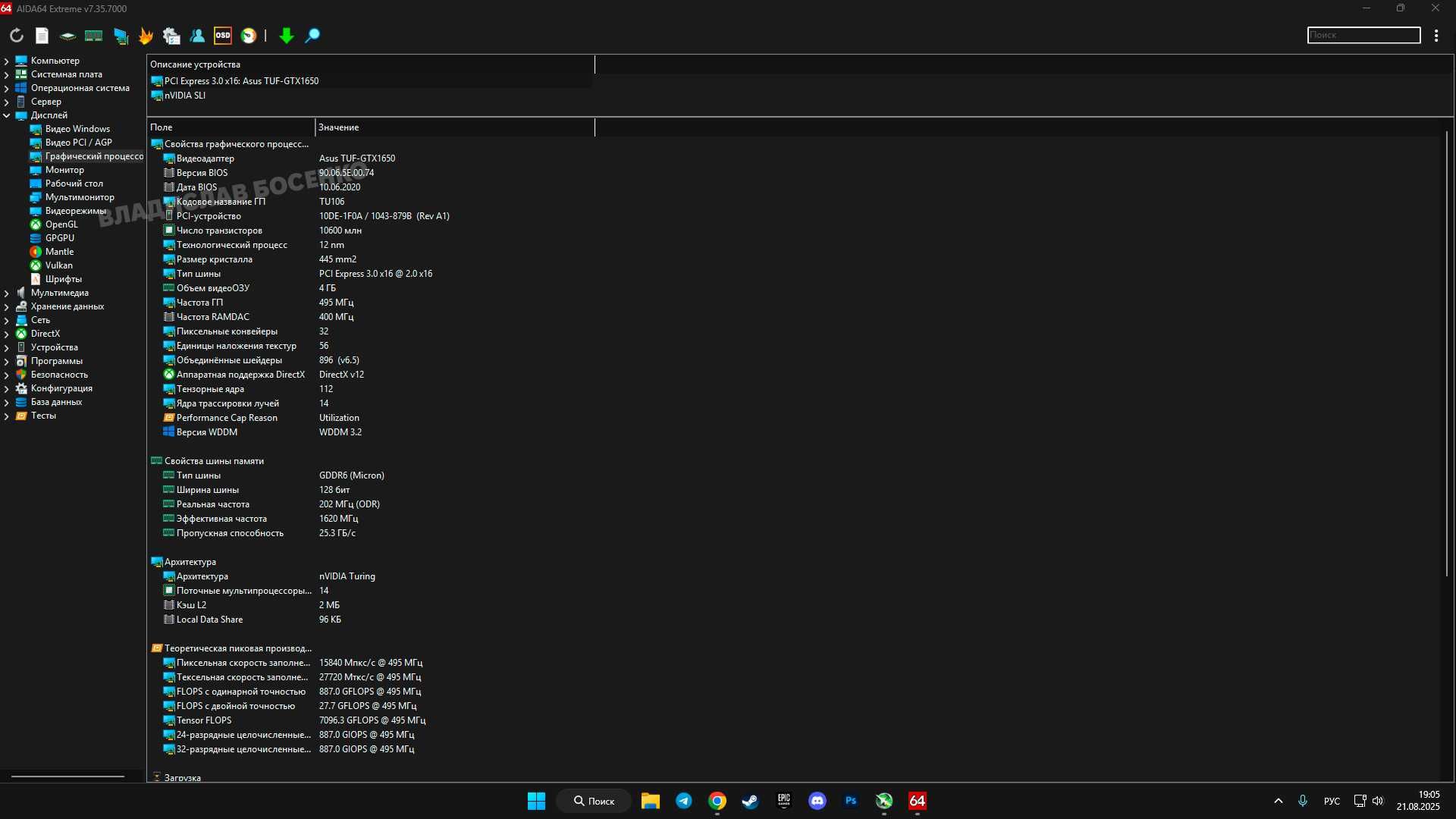Expand the Системная плата node
This screenshot has width=1456, height=819.
coord(7,74)
